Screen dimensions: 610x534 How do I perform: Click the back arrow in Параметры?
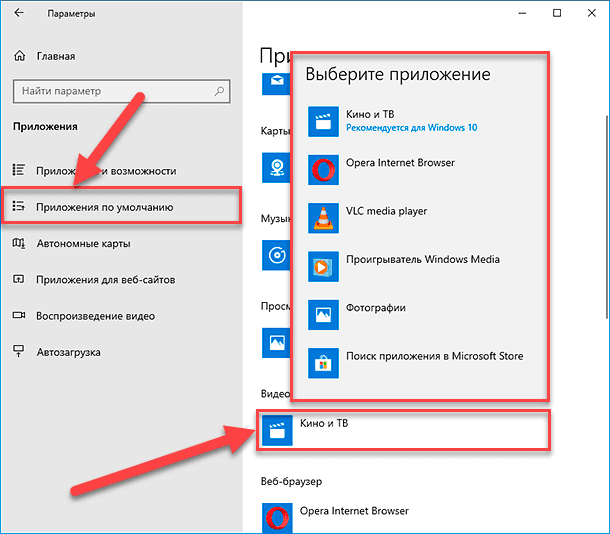point(18,13)
